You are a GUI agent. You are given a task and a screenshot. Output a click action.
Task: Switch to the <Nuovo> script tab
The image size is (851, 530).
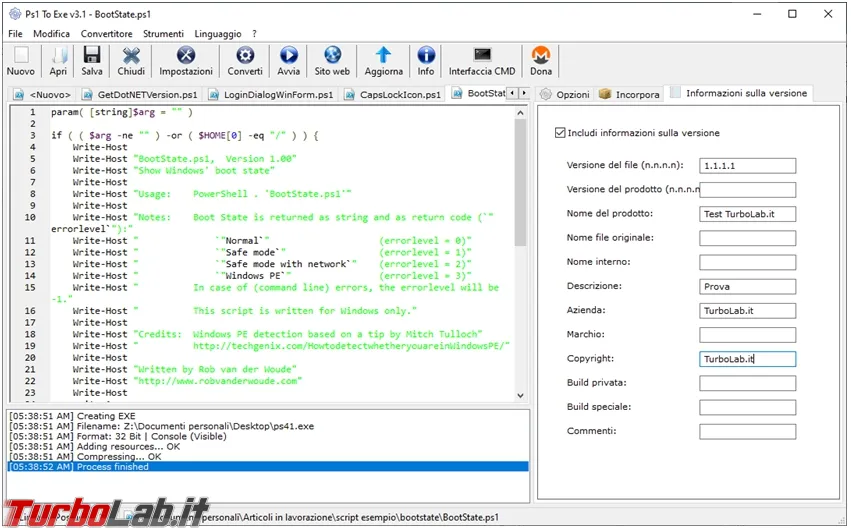click(x=42, y=95)
